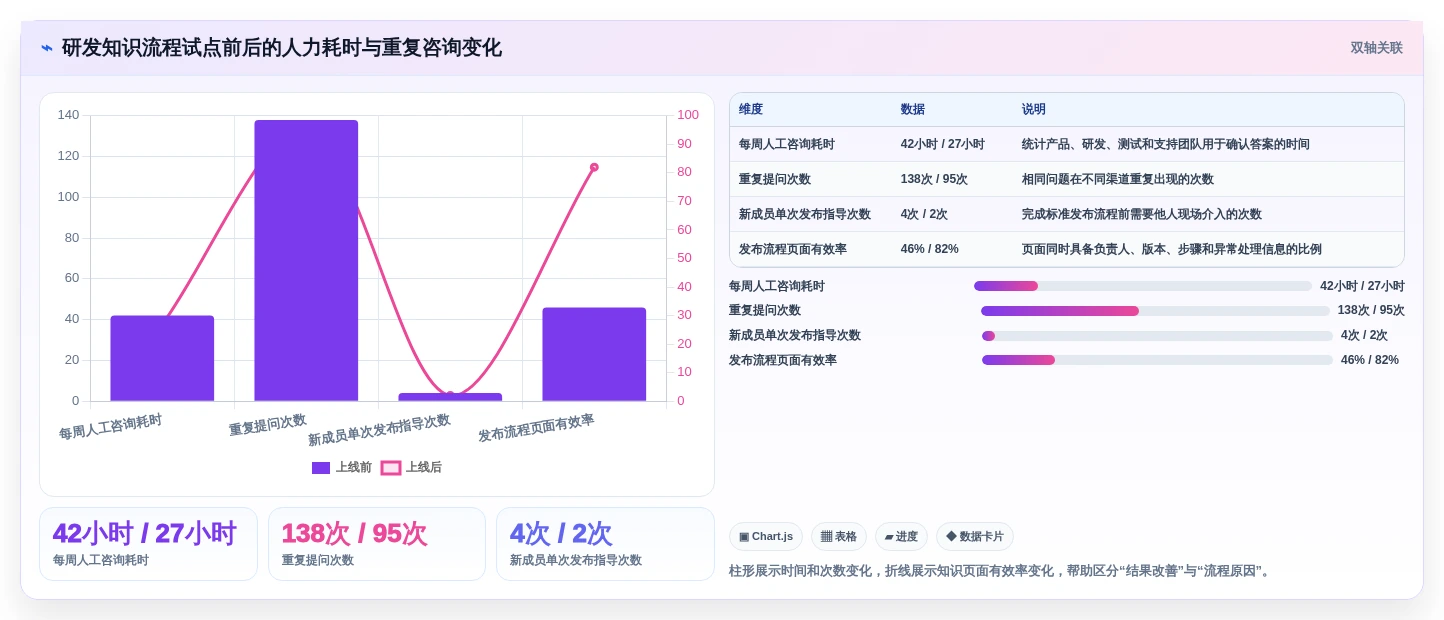Toggle the 上线前 legend entry

click(x=342, y=467)
